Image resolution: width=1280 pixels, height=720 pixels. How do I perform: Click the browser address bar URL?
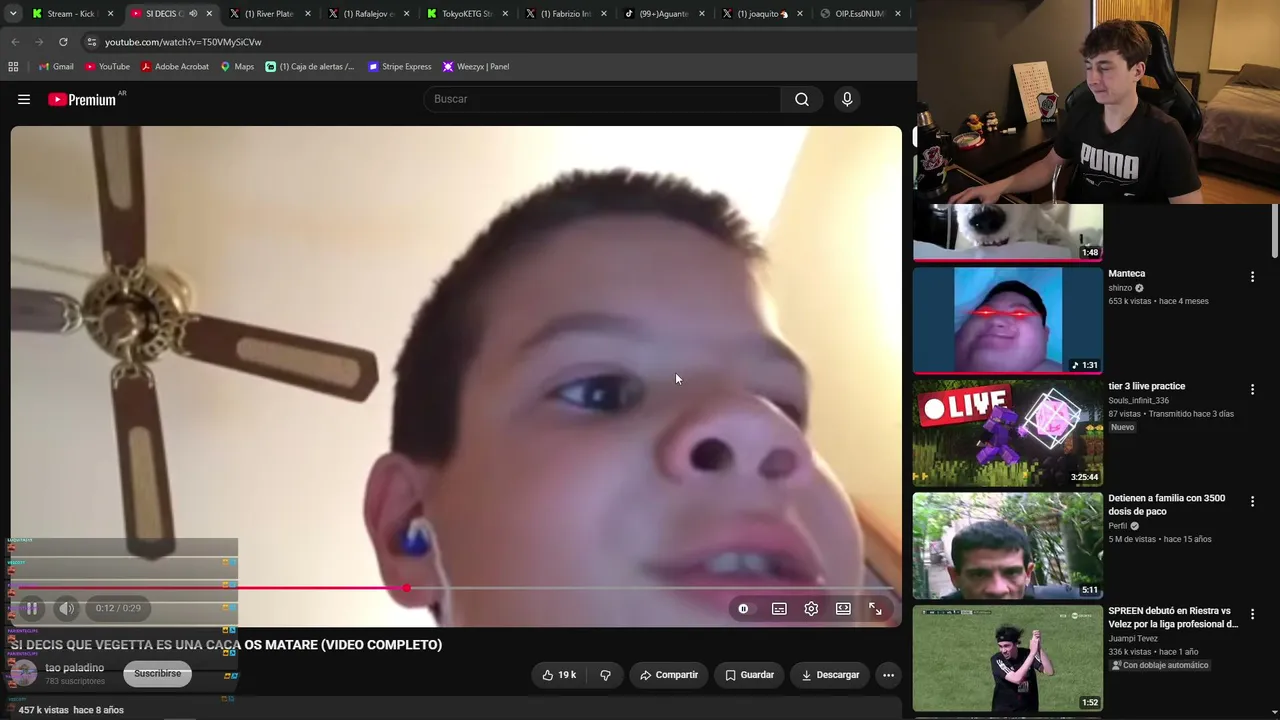pos(183,42)
